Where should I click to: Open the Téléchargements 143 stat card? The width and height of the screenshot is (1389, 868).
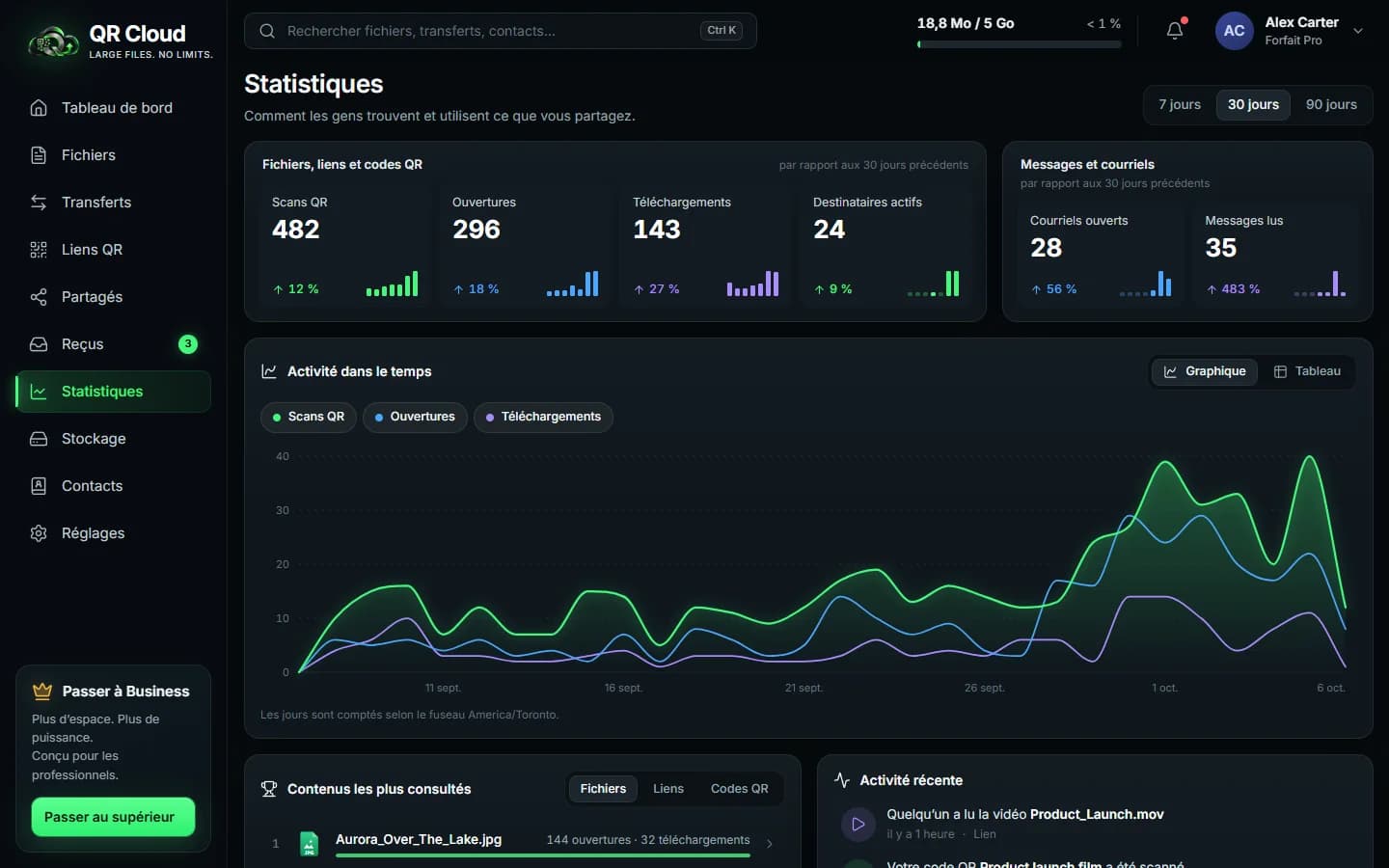point(705,245)
